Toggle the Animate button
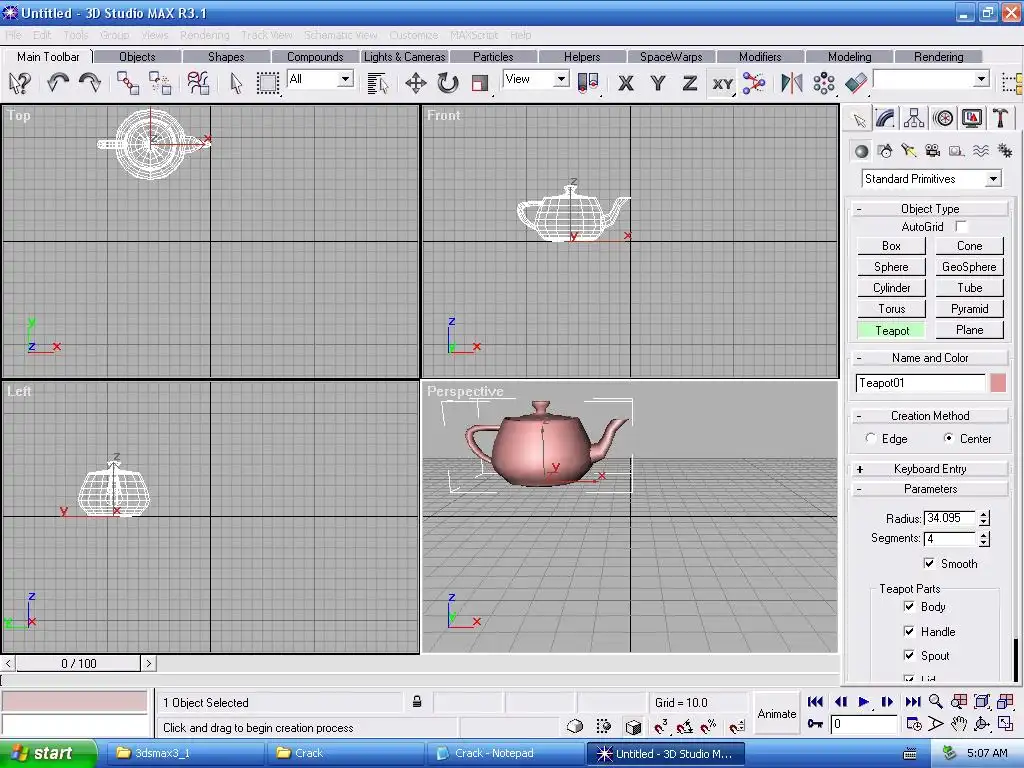The height and width of the screenshot is (768, 1024). [776, 714]
